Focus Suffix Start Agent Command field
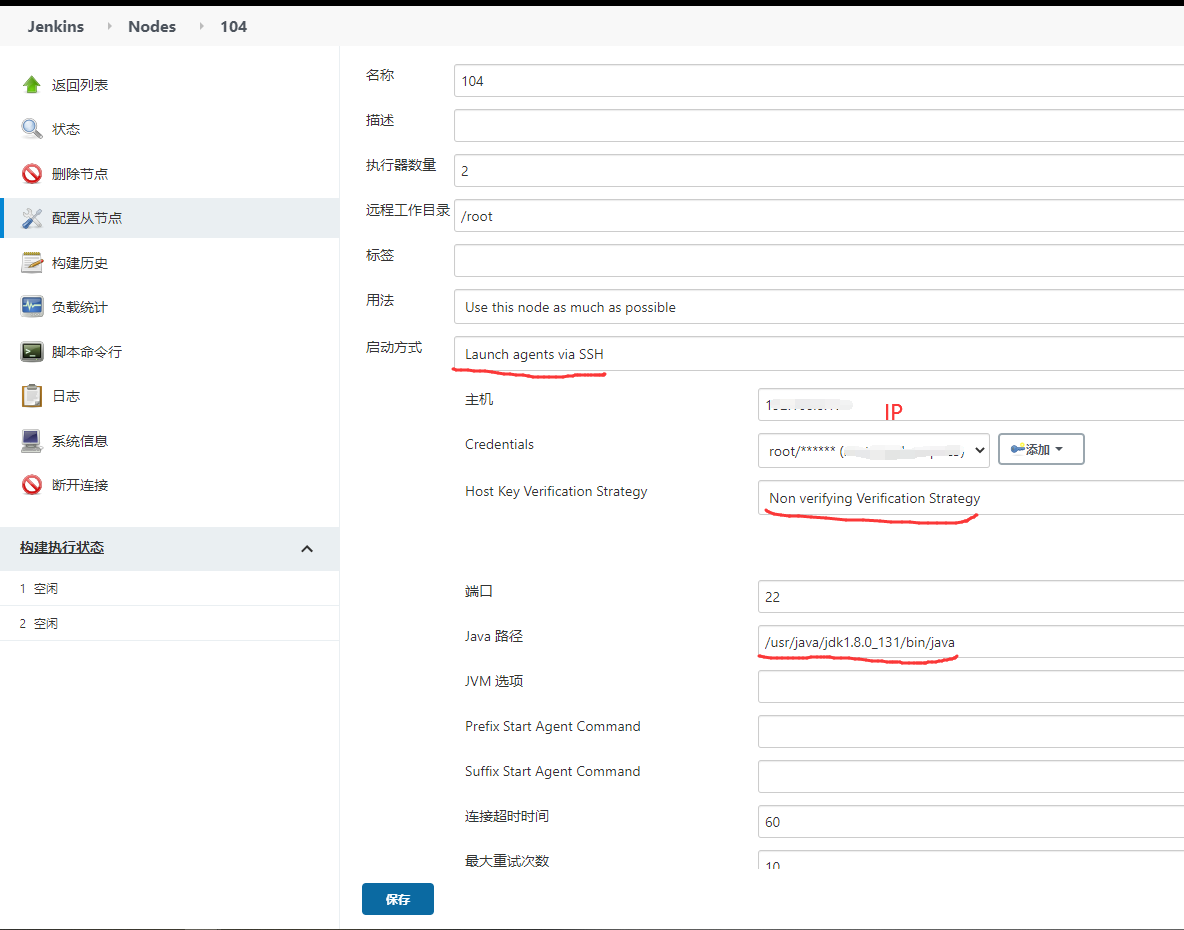Viewport: 1184px width, 930px height. coord(971,777)
